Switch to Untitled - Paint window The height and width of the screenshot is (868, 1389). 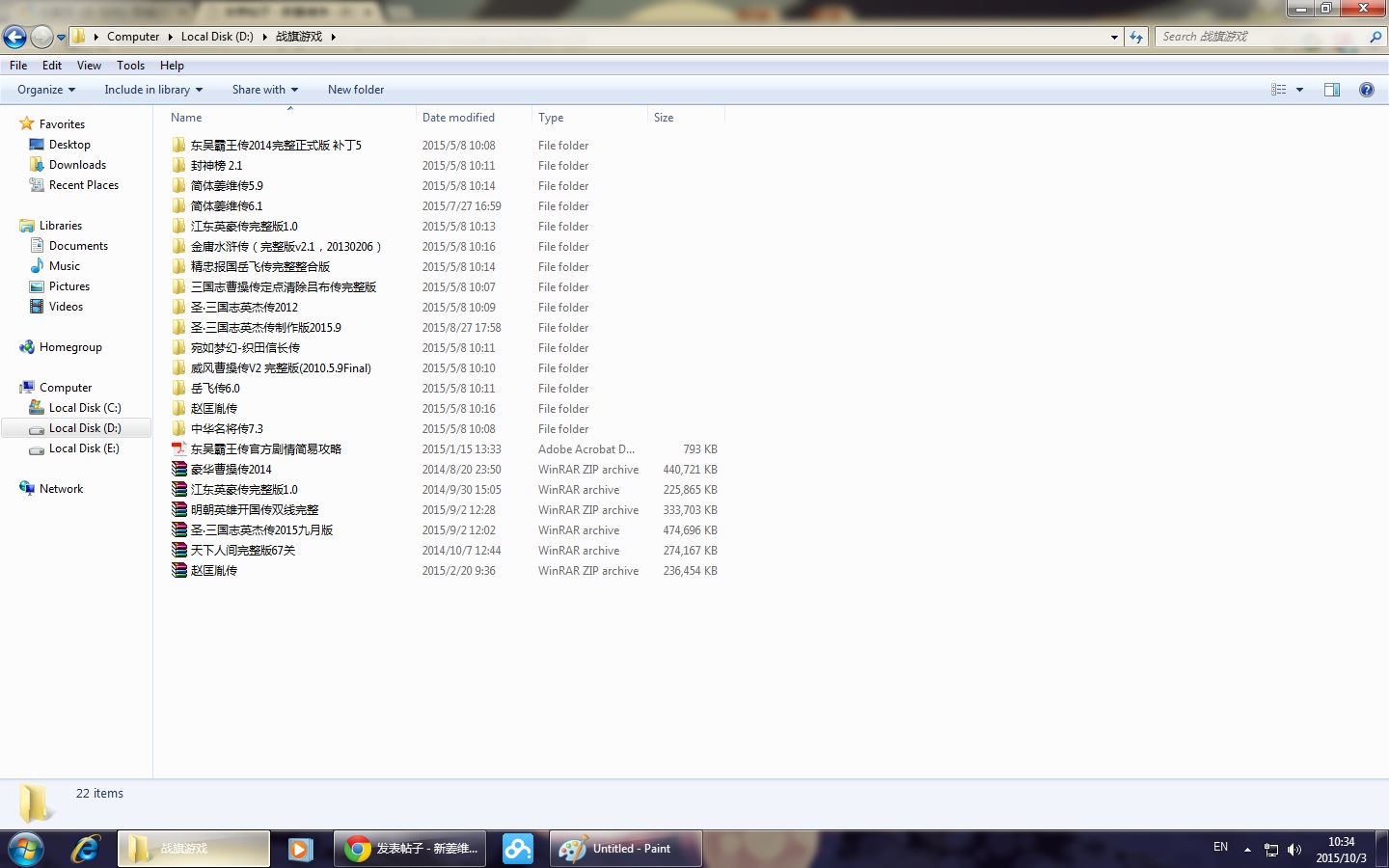(x=625, y=849)
